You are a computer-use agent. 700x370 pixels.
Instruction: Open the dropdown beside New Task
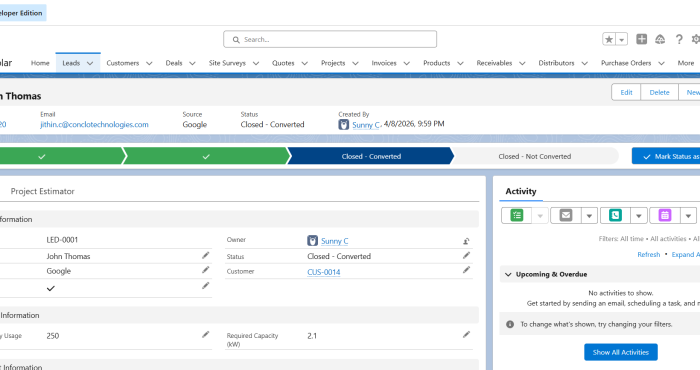pyautogui.click(x=540, y=216)
